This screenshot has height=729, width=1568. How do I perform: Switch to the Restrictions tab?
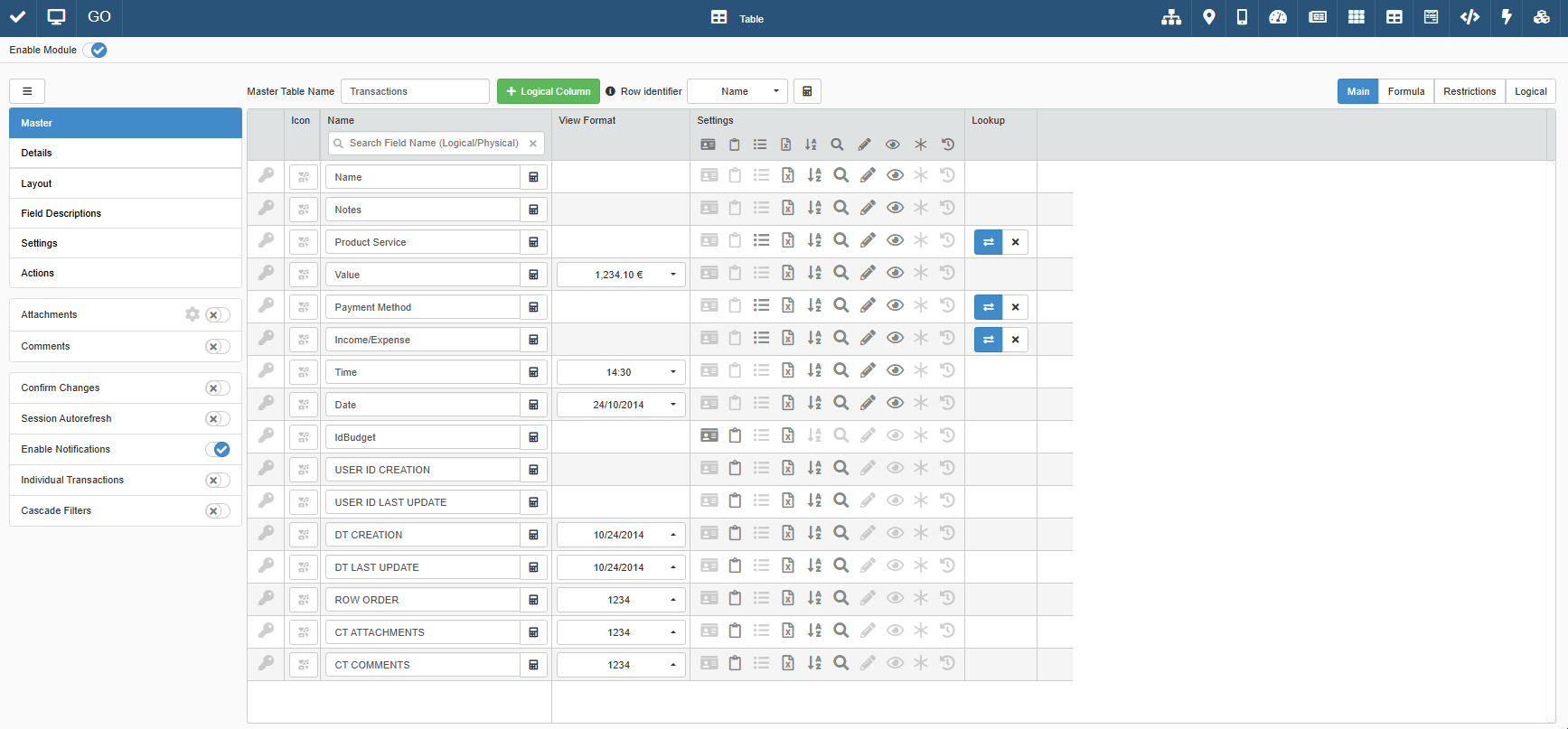coord(1469,91)
